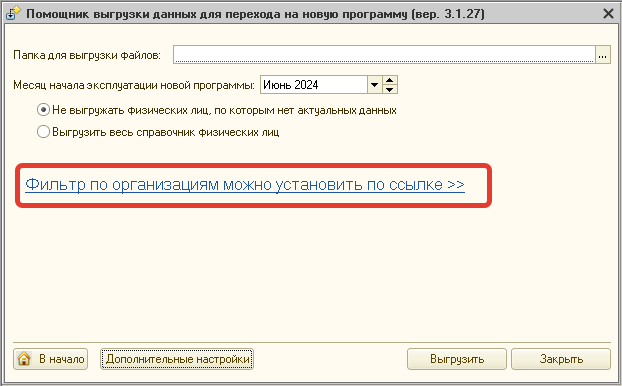Click the 'Выгрузить' export button
This screenshot has height=386, width=622.
tap(457, 359)
